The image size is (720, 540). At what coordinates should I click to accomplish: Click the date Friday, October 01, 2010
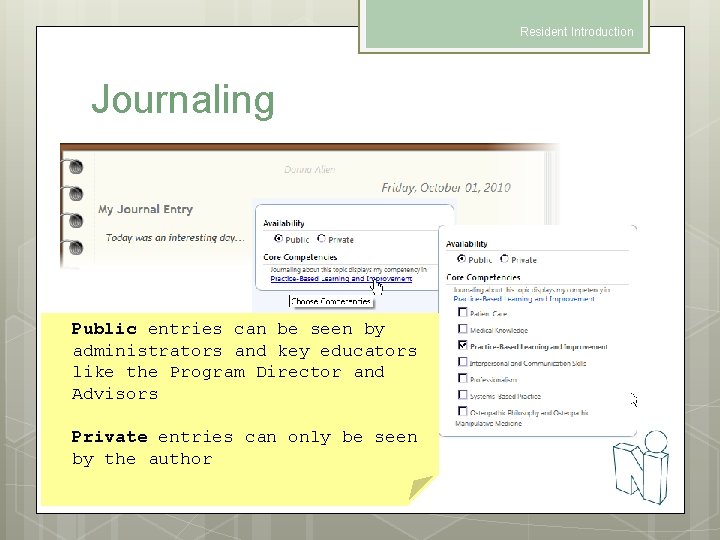(446, 188)
